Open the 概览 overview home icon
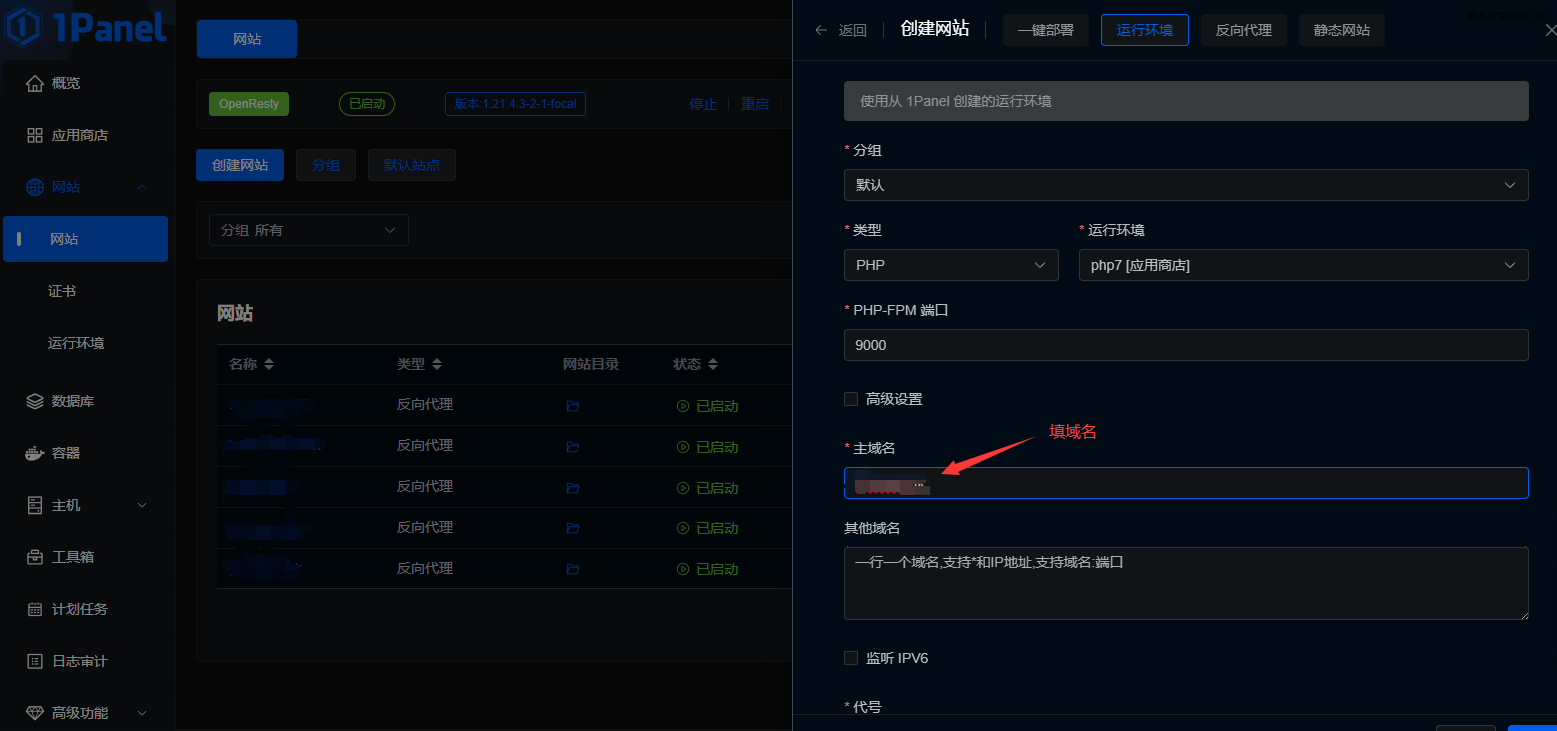The height and width of the screenshot is (731, 1557). click(35, 83)
